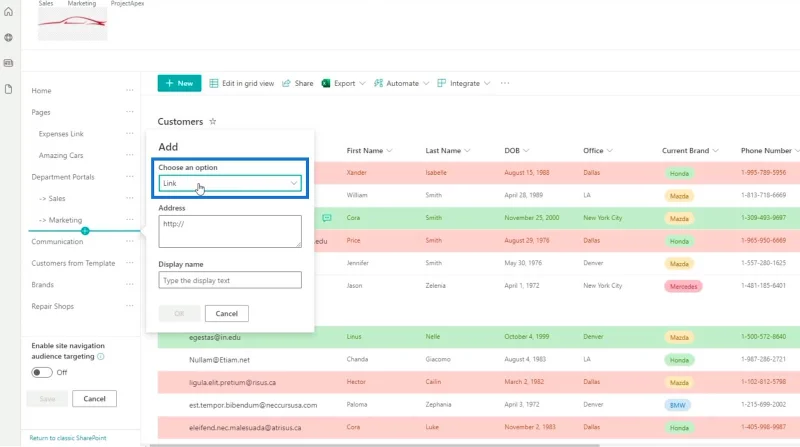The height and width of the screenshot is (447, 800).
Task: Follow the Return to classic SharePoint link
Action: point(68,438)
